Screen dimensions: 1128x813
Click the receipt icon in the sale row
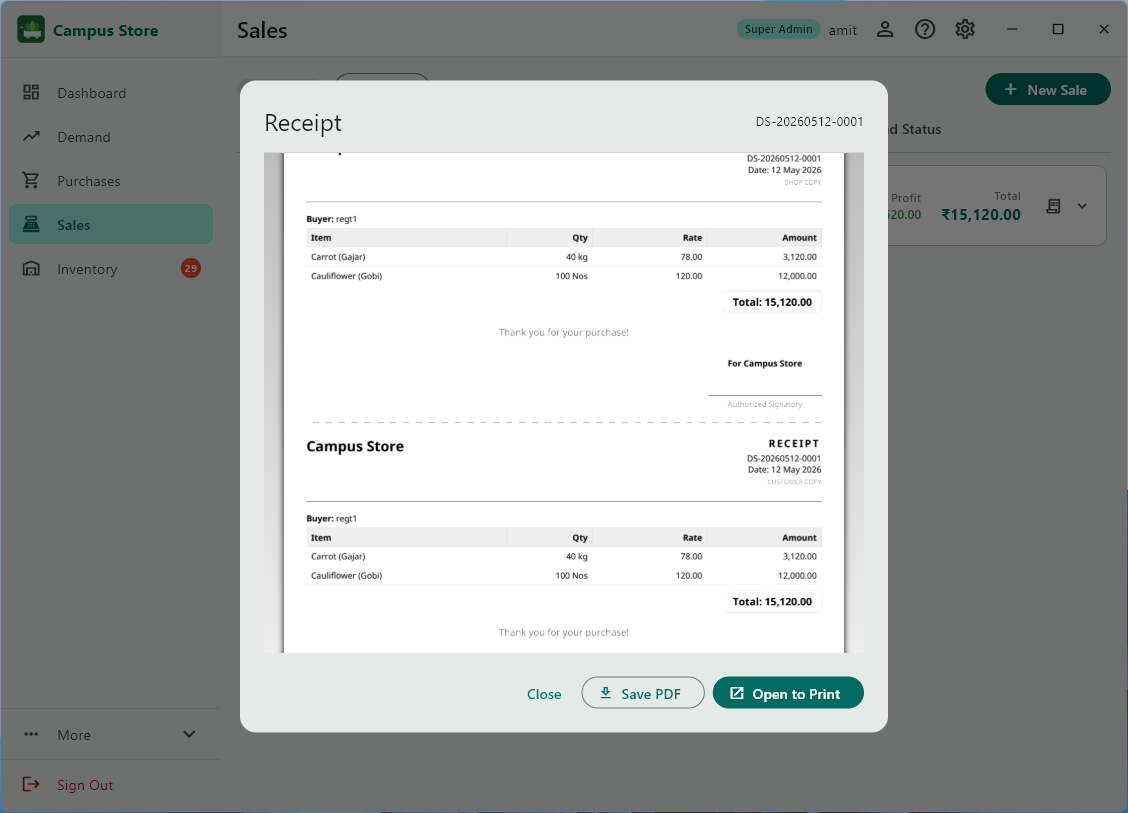click(x=1053, y=206)
